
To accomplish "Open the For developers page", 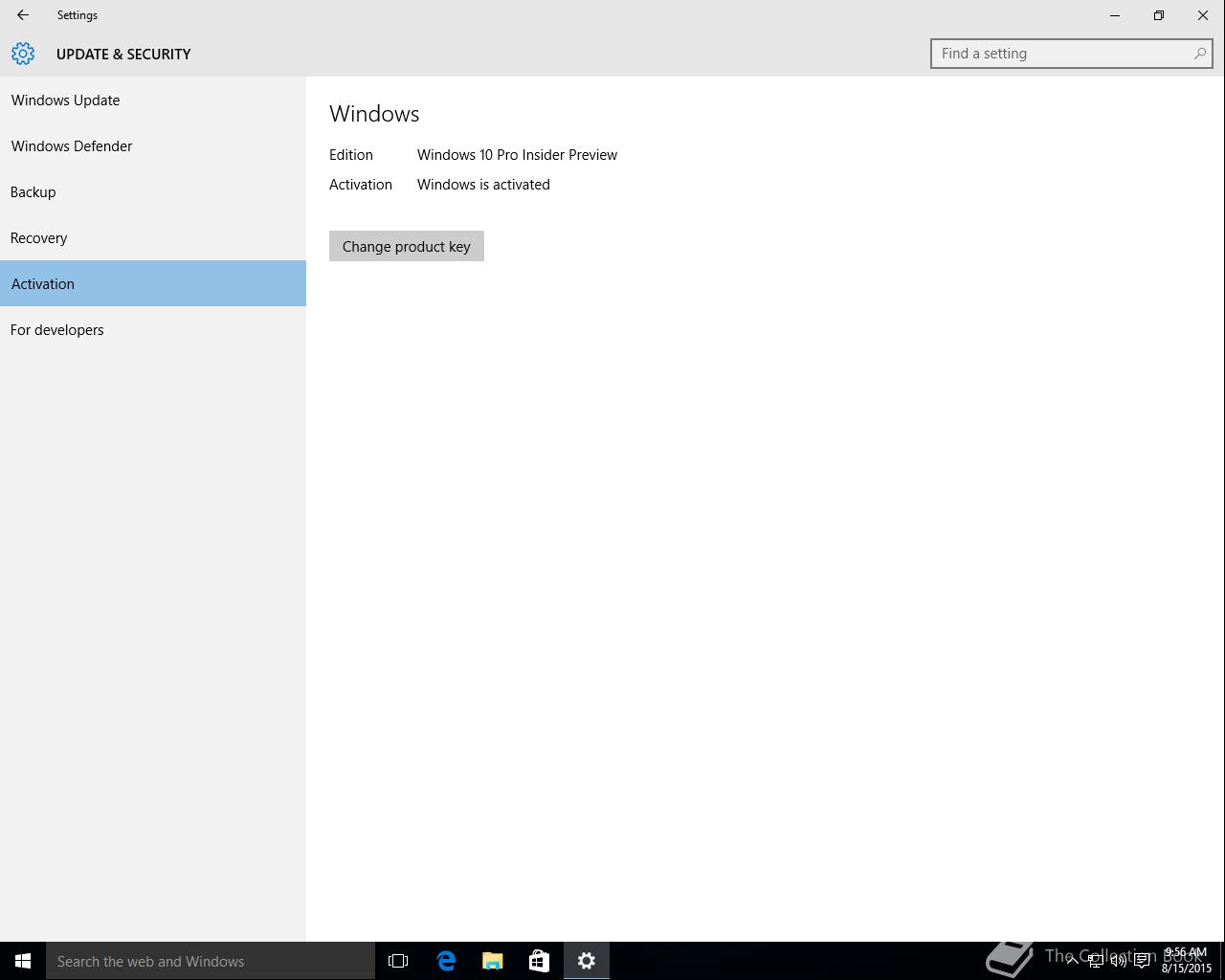I will coord(153,329).
